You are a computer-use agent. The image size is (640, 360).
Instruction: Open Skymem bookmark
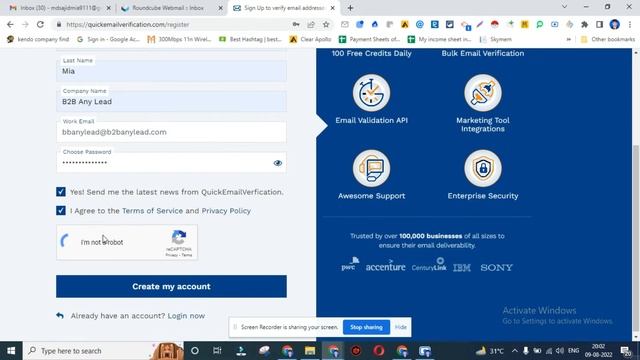pos(496,39)
